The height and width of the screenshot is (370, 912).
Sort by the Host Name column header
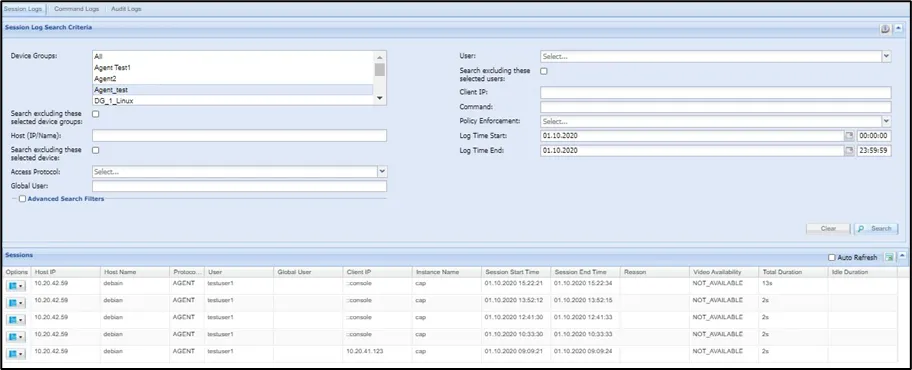coord(136,272)
